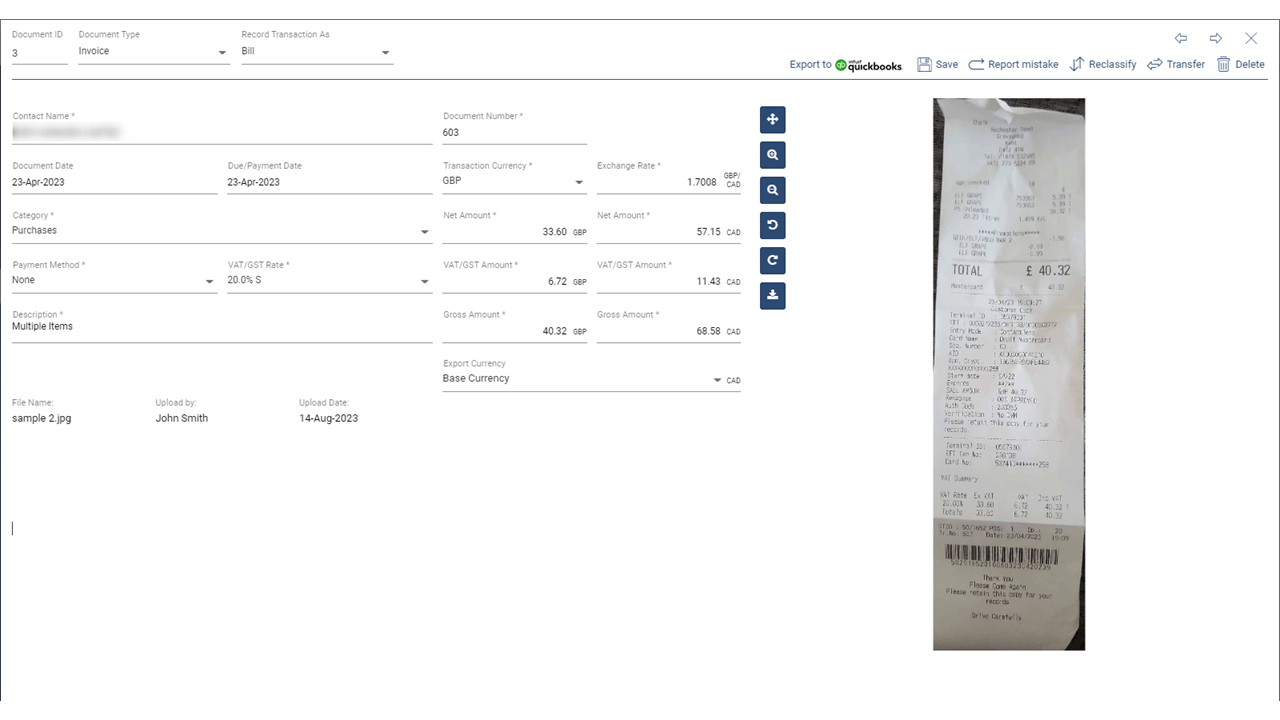This screenshot has width=1280, height=720.
Task: Open the Category dropdown showing Purchases
Action: pos(424,231)
